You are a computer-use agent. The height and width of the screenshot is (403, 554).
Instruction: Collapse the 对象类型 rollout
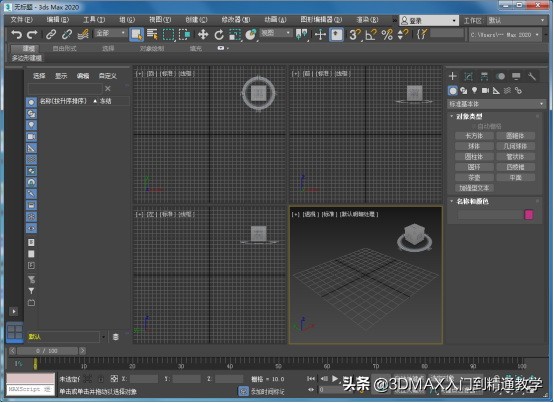469,116
